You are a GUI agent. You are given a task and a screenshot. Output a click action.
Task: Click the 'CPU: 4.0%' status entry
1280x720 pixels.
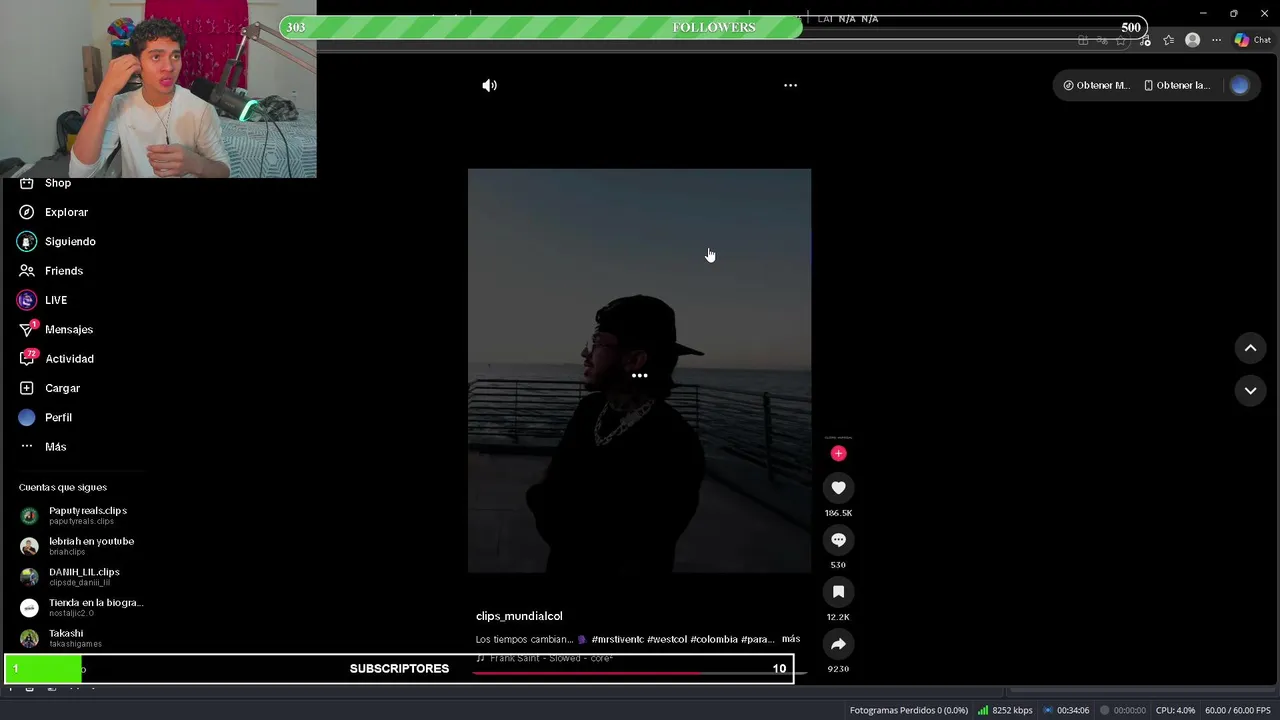[x=1175, y=710]
